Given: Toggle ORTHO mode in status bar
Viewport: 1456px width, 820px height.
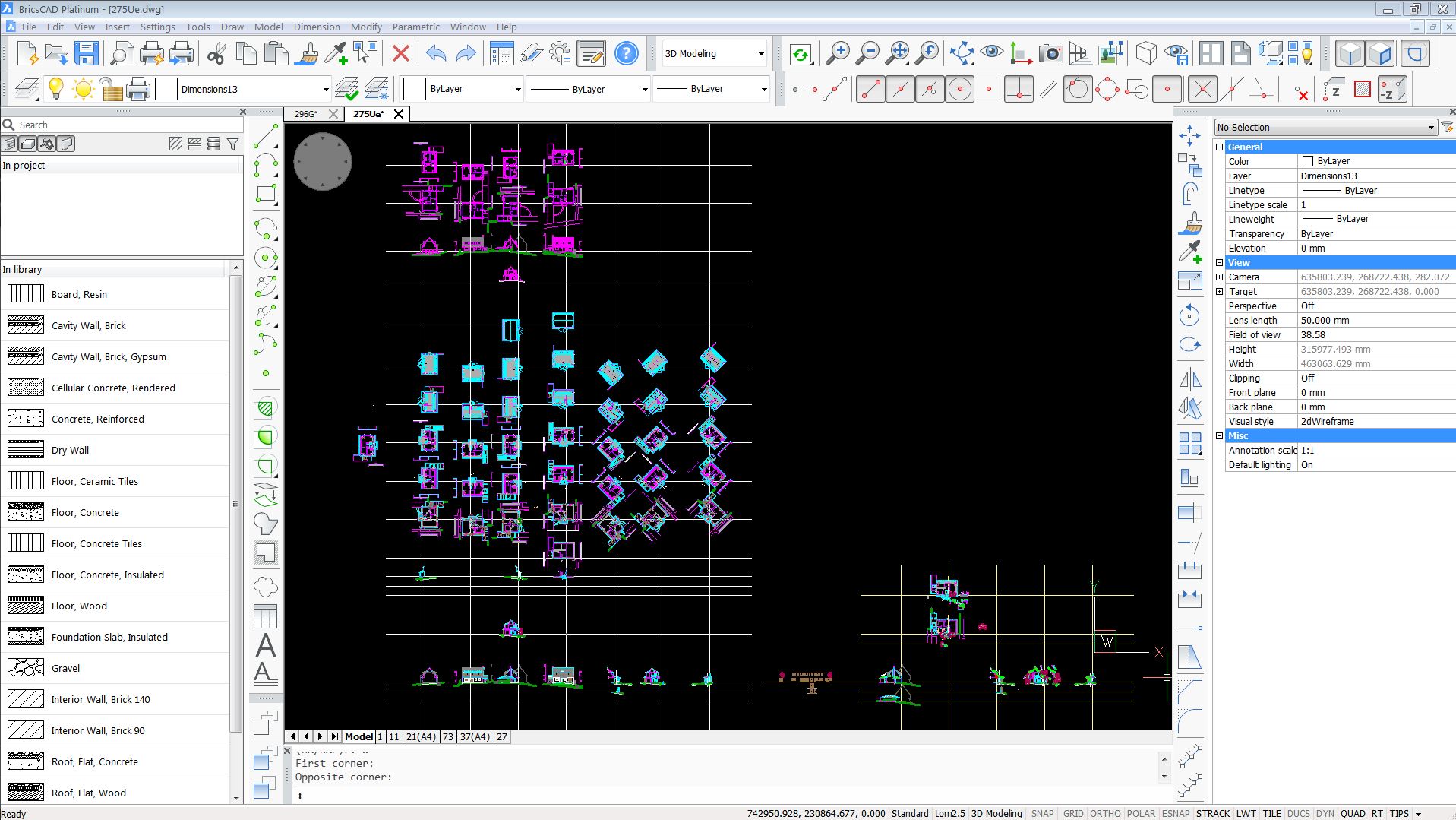Looking at the screenshot, I should (1105, 813).
